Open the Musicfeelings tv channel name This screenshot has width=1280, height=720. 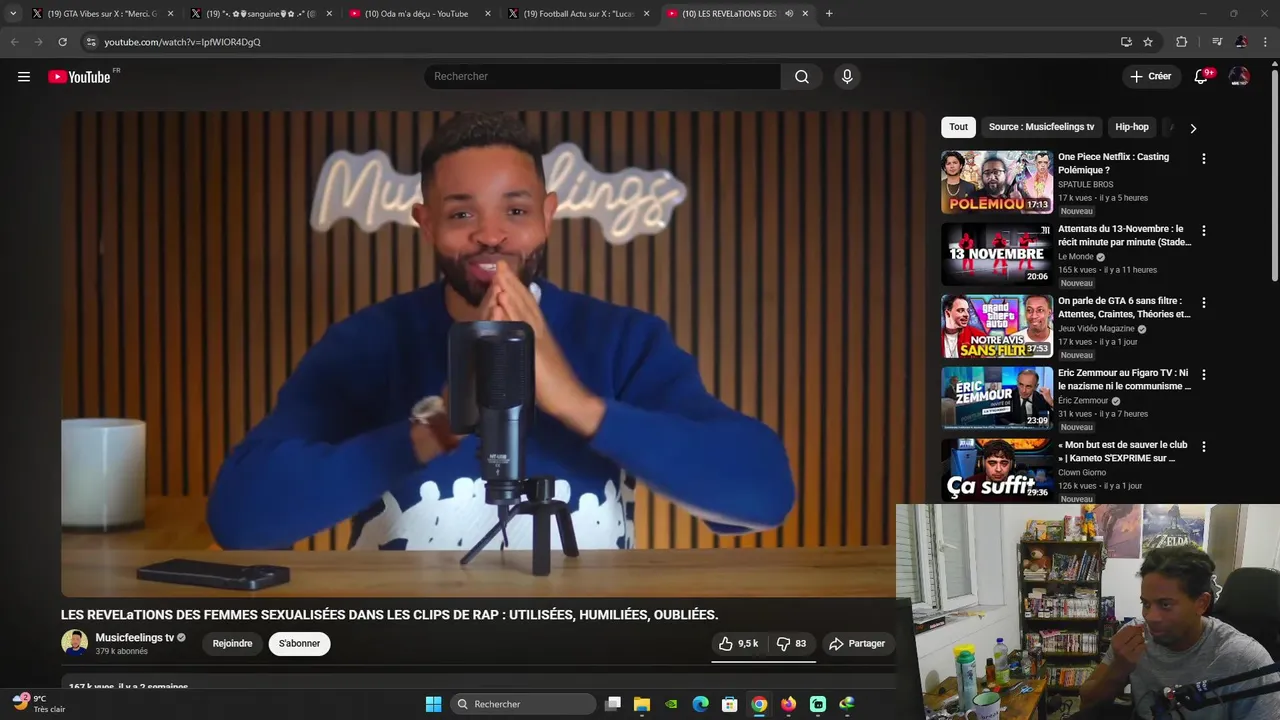[x=134, y=638]
